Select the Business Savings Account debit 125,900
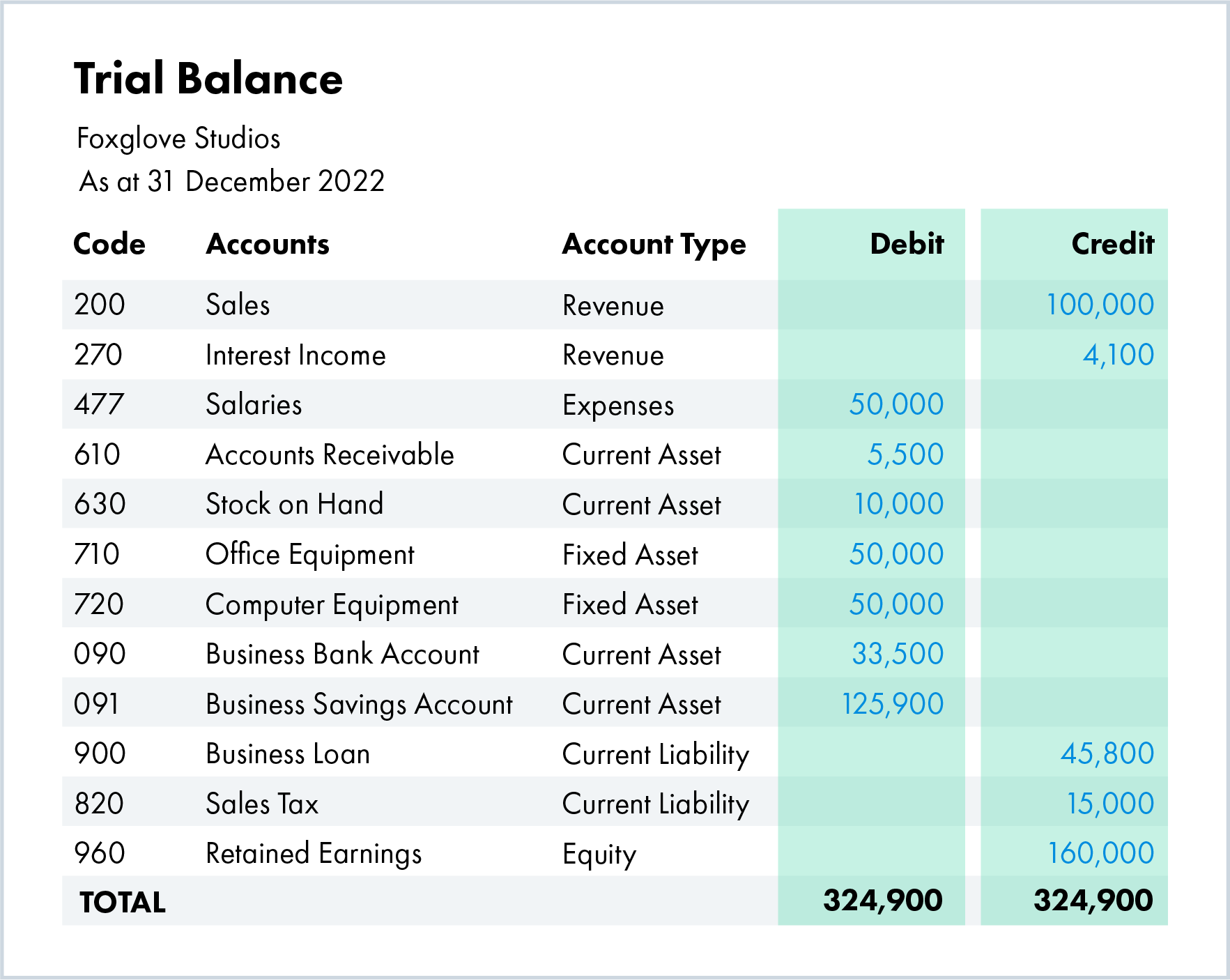 click(x=893, y=703)
